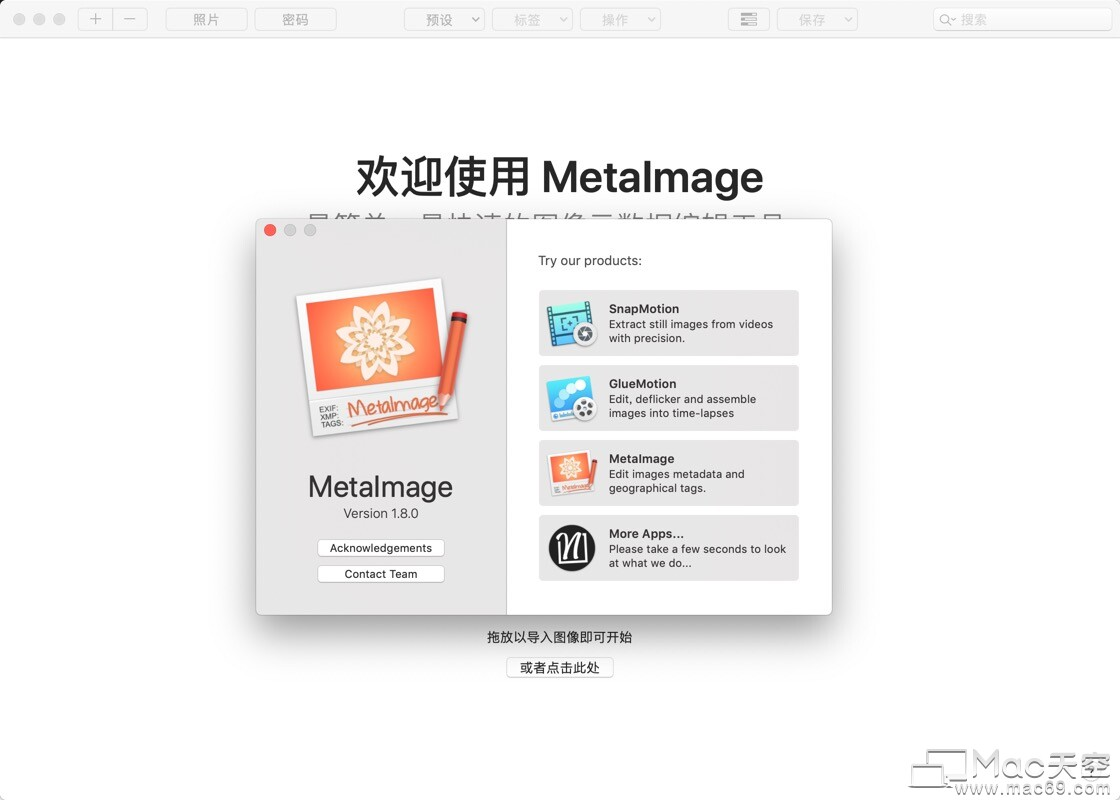Open the GlueMotion product title
The height and width of the screenshot is (800, 1120).
pyautogui.click(x=642, y=384)
